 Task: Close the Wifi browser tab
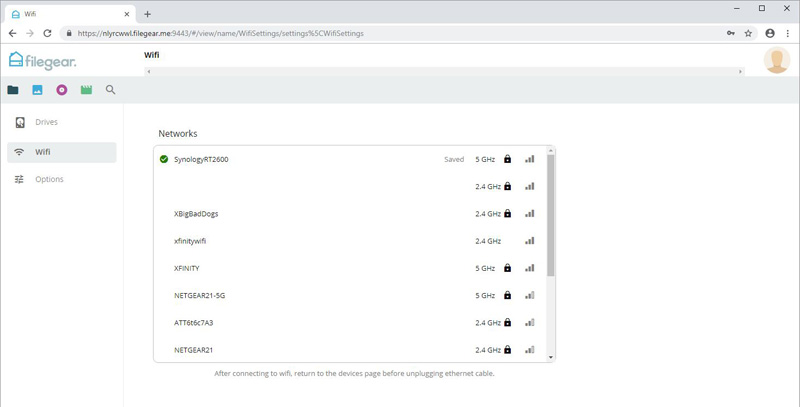pyautogui.click(x=127, y=14)
